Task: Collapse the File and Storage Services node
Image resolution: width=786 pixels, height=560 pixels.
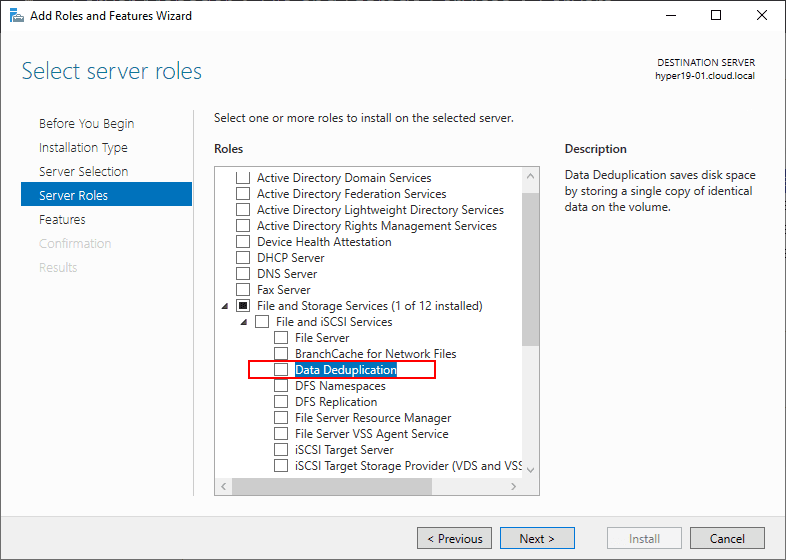Action: [x=224, y=306]
